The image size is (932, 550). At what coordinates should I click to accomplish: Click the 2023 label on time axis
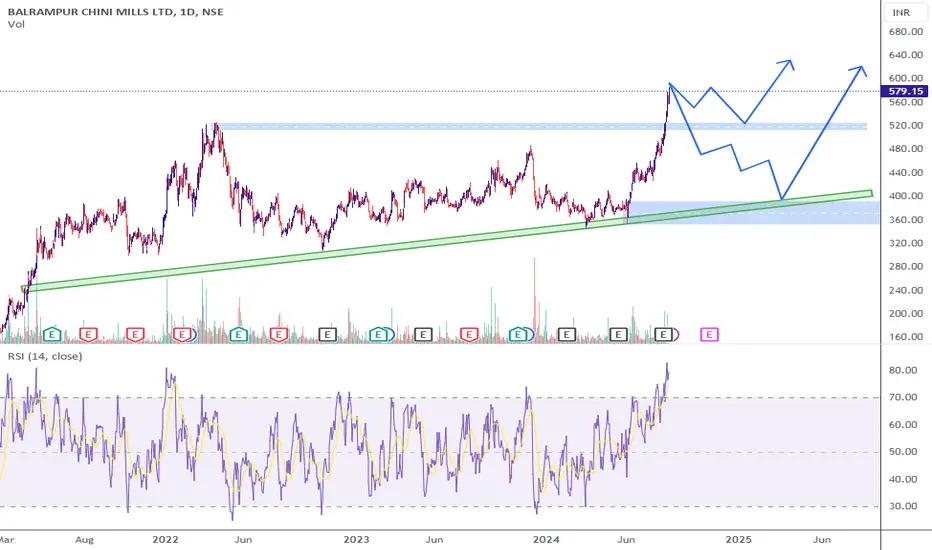tap(356, 539)
